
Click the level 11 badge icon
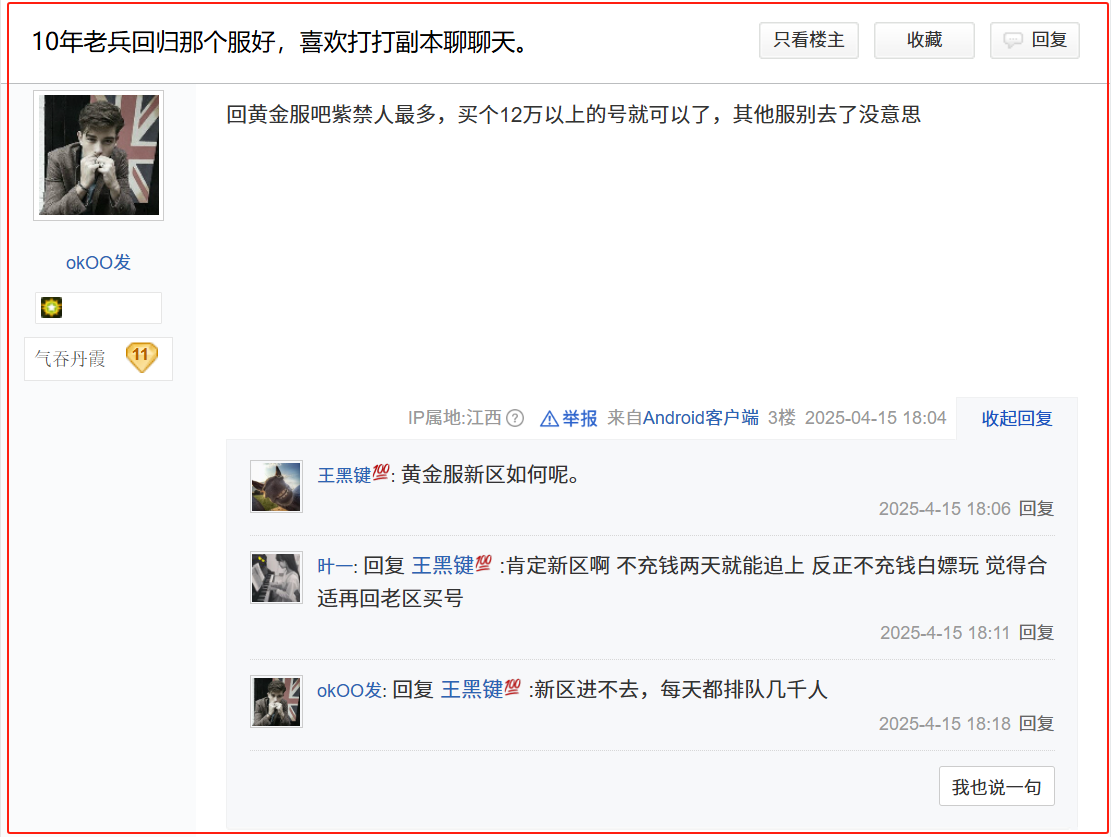point(141,356)
